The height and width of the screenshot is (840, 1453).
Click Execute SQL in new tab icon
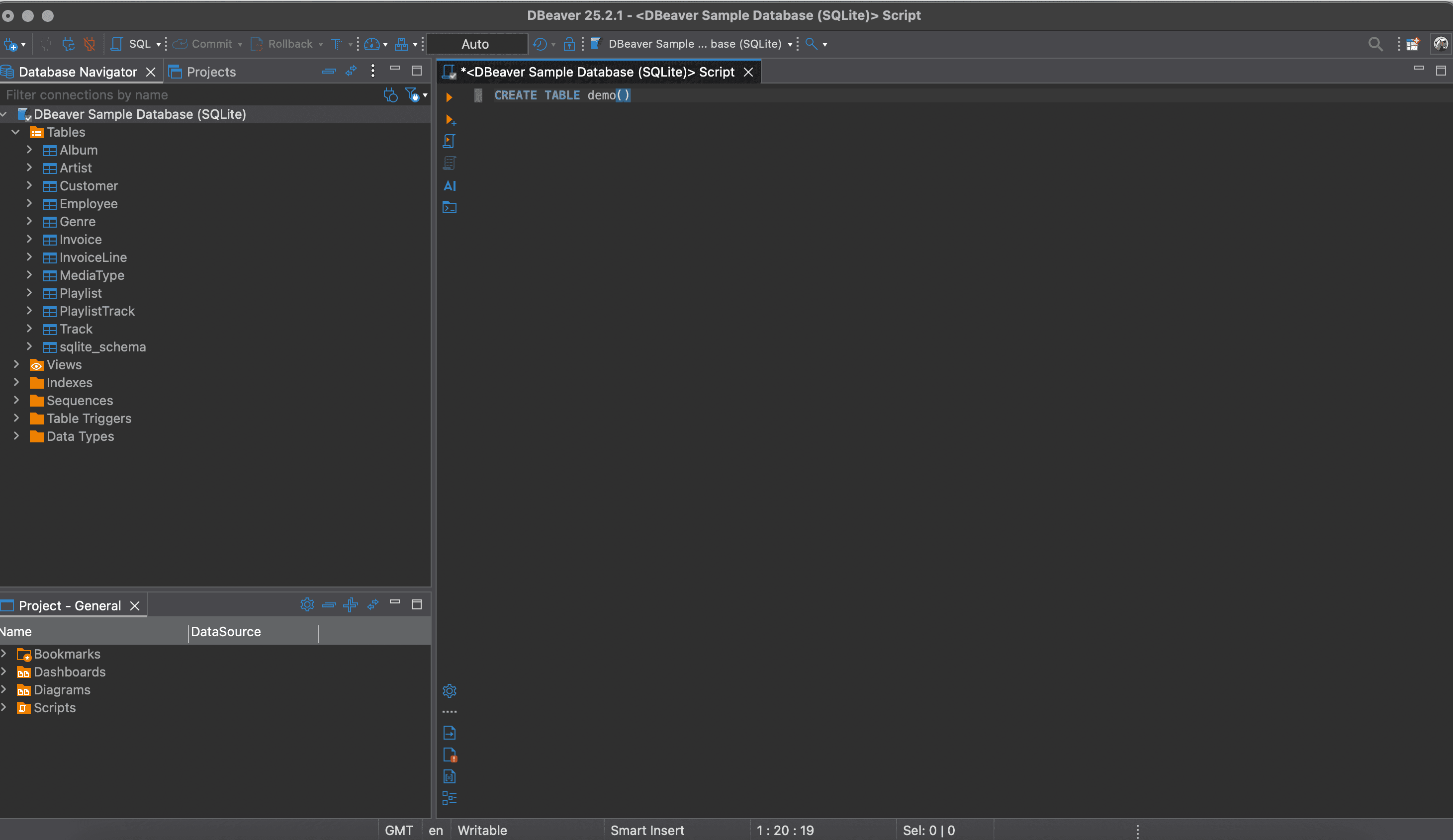pyautogui.click(x=451, y=120)
